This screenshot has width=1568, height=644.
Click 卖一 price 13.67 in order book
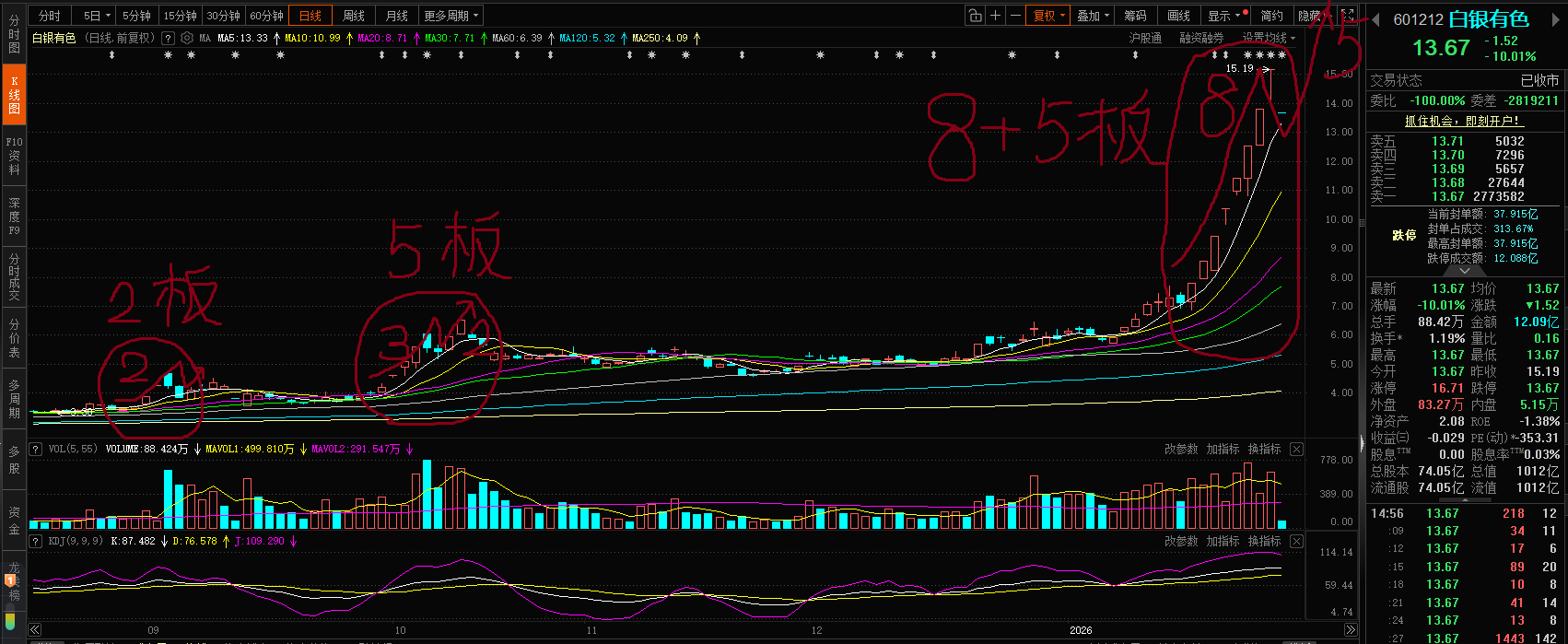coord(1448,196)
